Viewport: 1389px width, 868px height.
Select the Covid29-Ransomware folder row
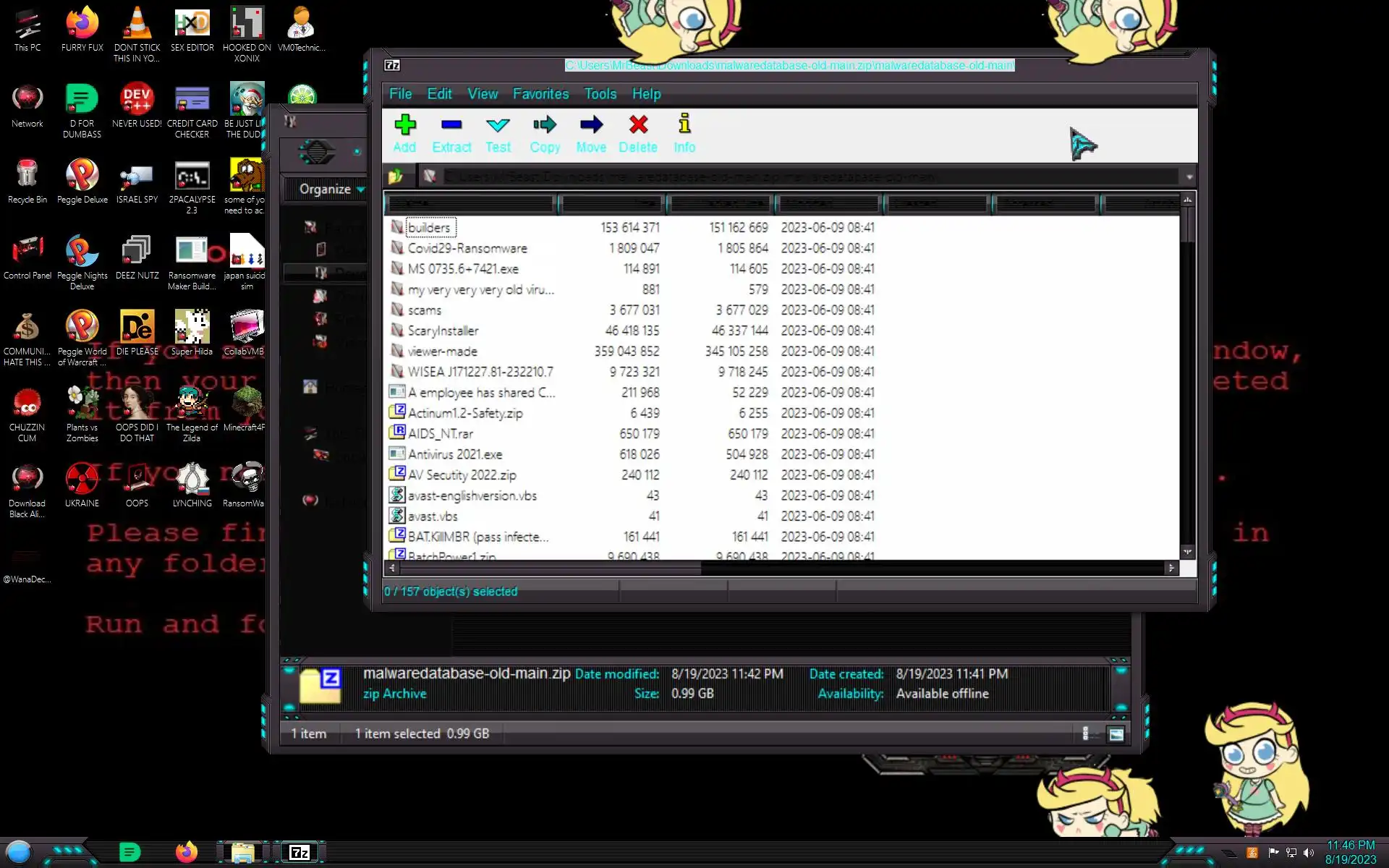tap(467, 248)
